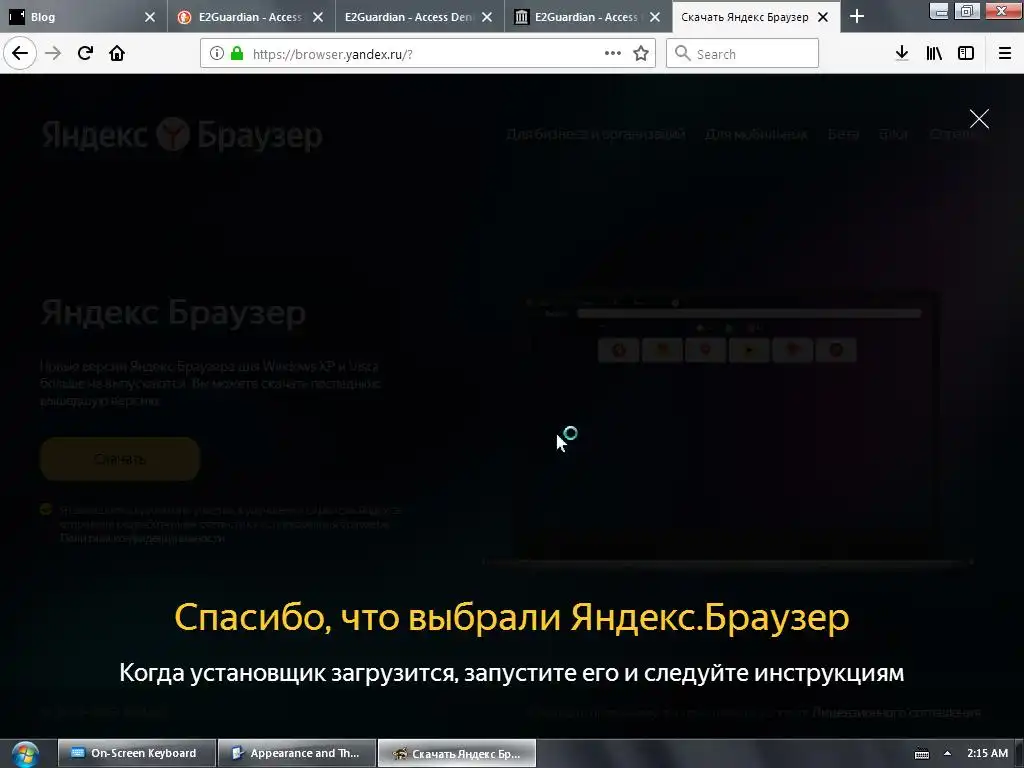Switch to On-Screen Keyboard taskbar button
Viewport: 1024px width, 768px height.
[136, 753]
